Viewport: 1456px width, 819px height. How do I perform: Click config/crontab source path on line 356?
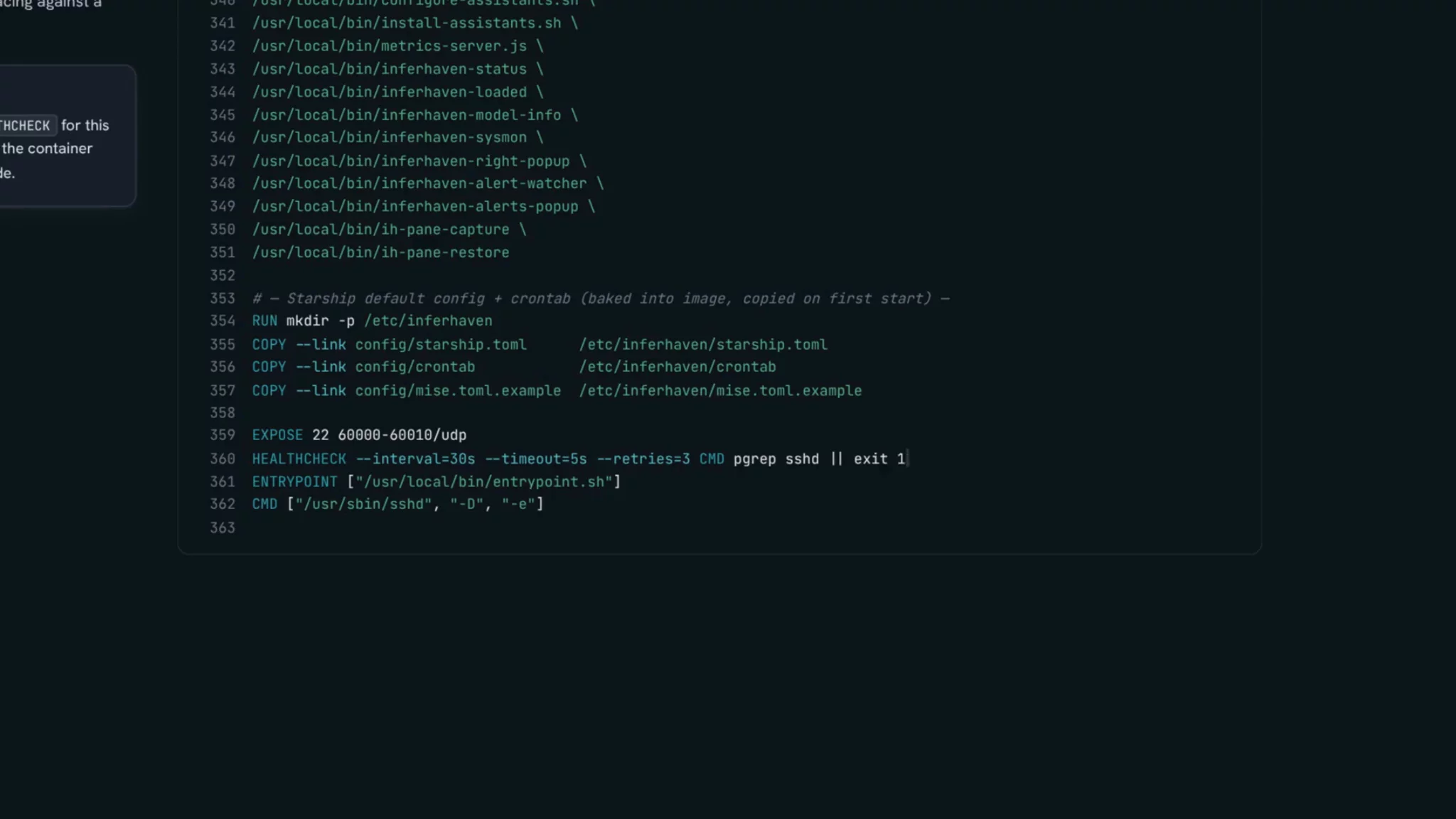pyautogui.click(x=415, y=368)
